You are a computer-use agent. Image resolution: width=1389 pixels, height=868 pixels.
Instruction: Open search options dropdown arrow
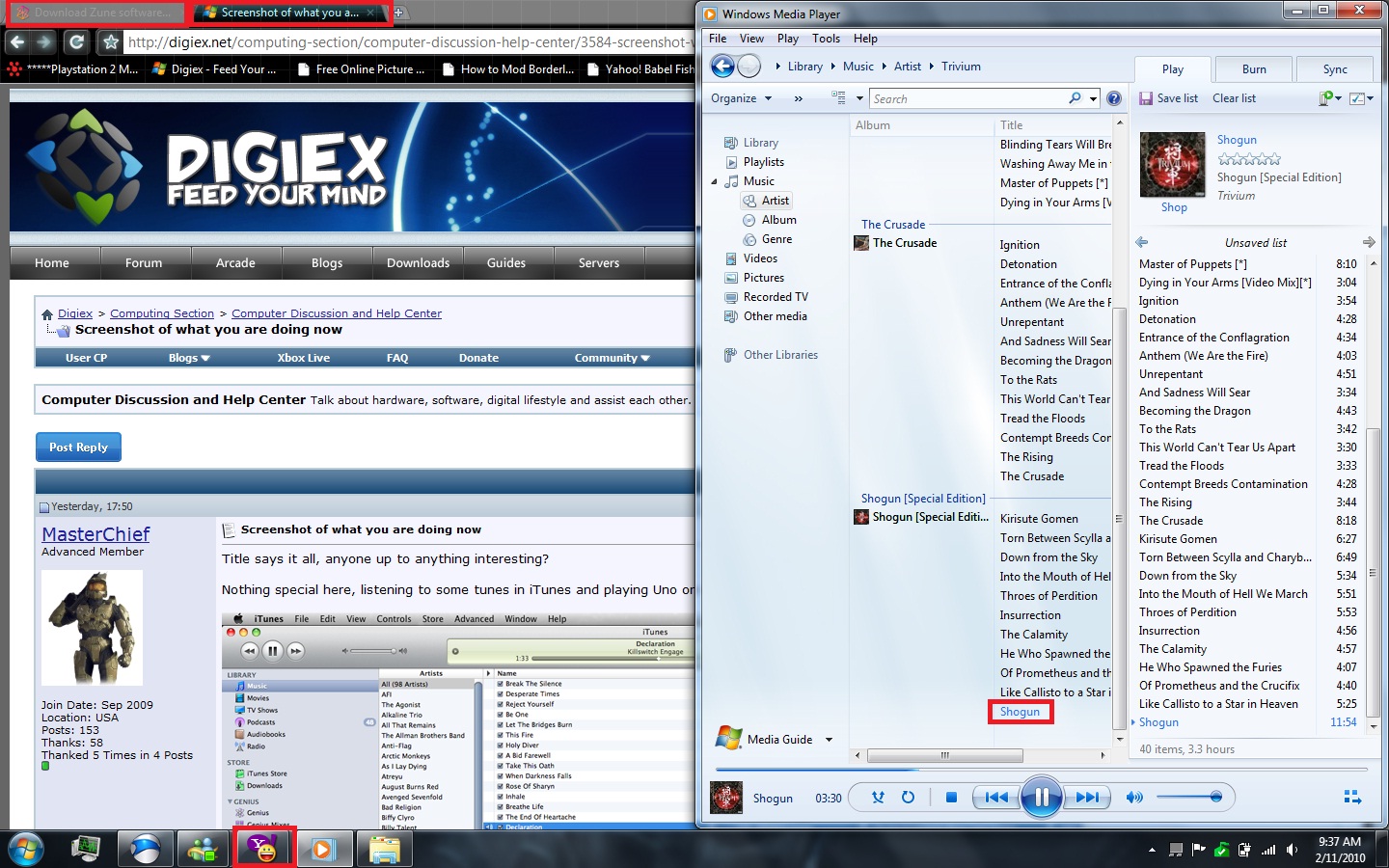point(1093,98)
